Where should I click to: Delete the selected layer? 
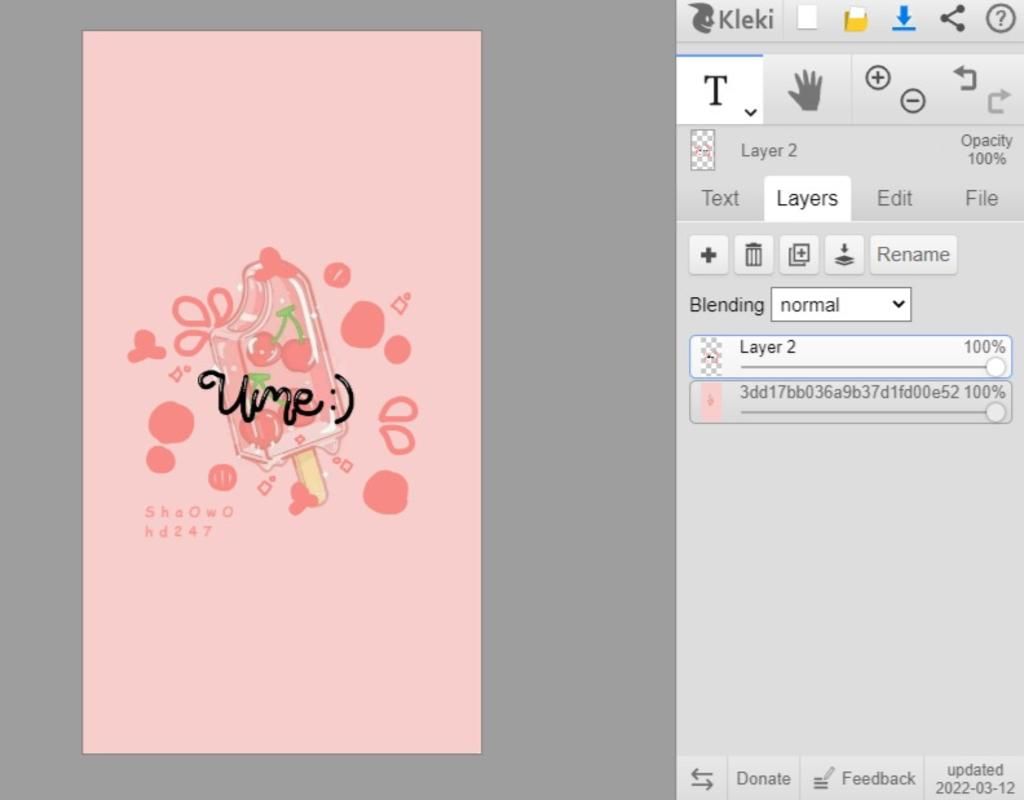tap(754, 255)
